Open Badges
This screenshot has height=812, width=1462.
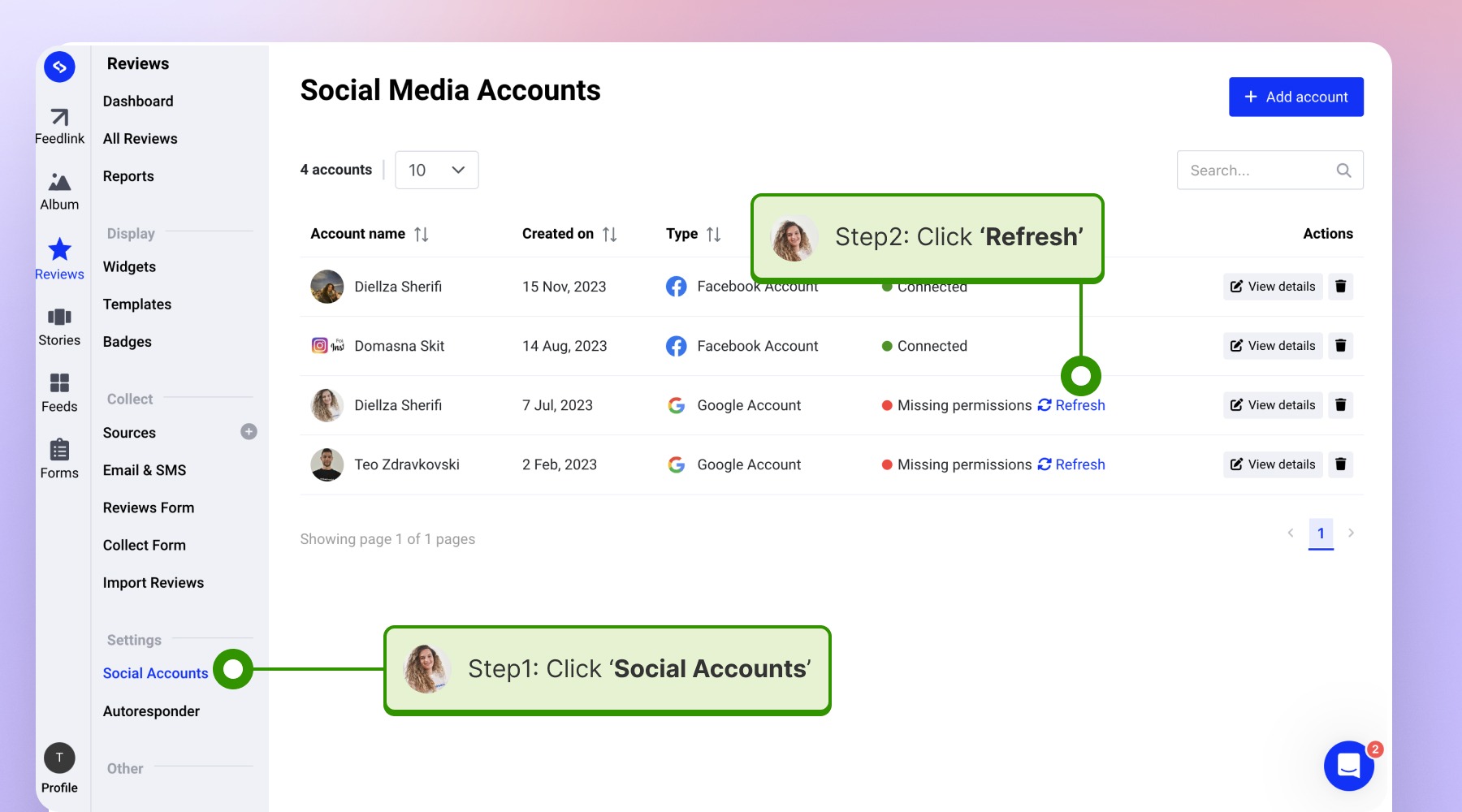pos(127,342)
